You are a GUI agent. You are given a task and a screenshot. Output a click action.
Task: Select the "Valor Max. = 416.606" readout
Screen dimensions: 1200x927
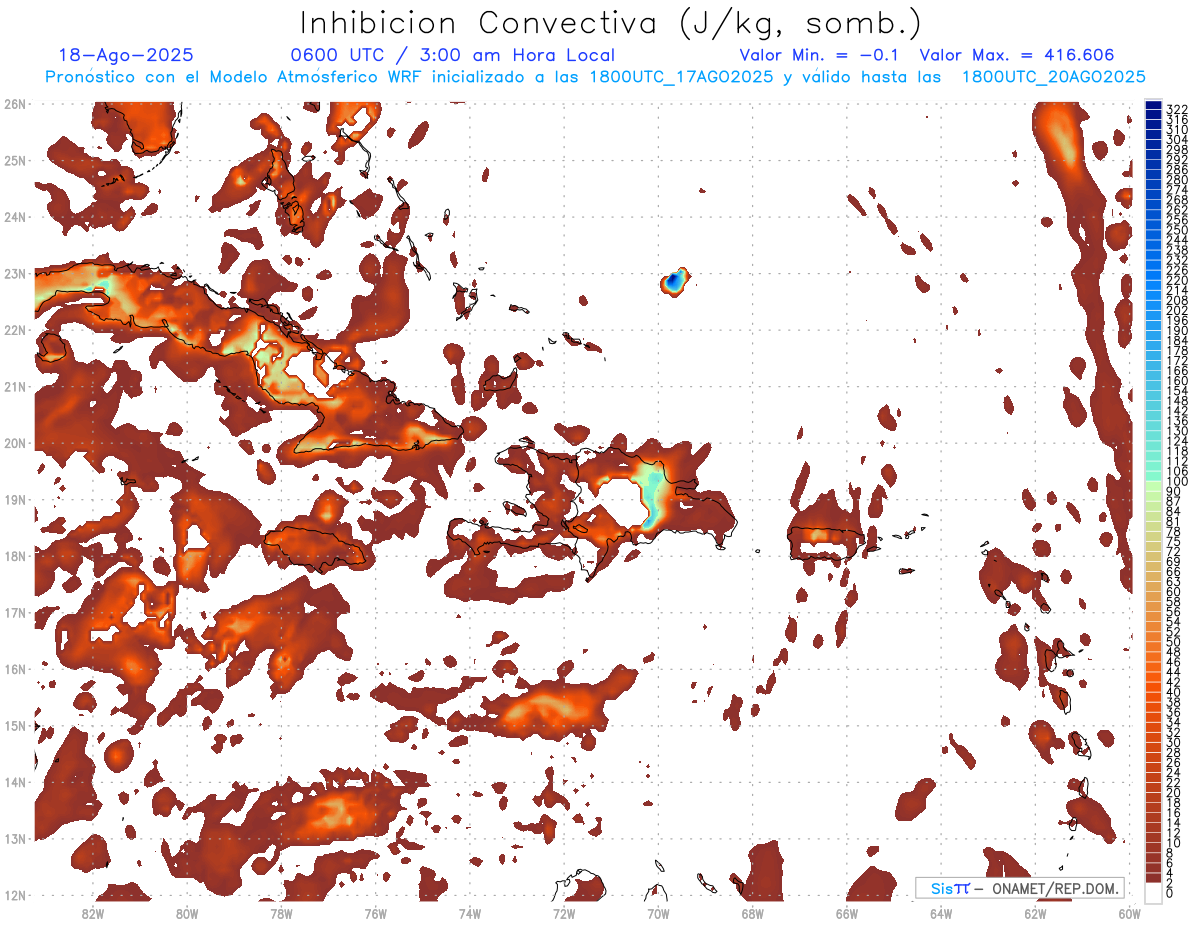[1017, 56]
